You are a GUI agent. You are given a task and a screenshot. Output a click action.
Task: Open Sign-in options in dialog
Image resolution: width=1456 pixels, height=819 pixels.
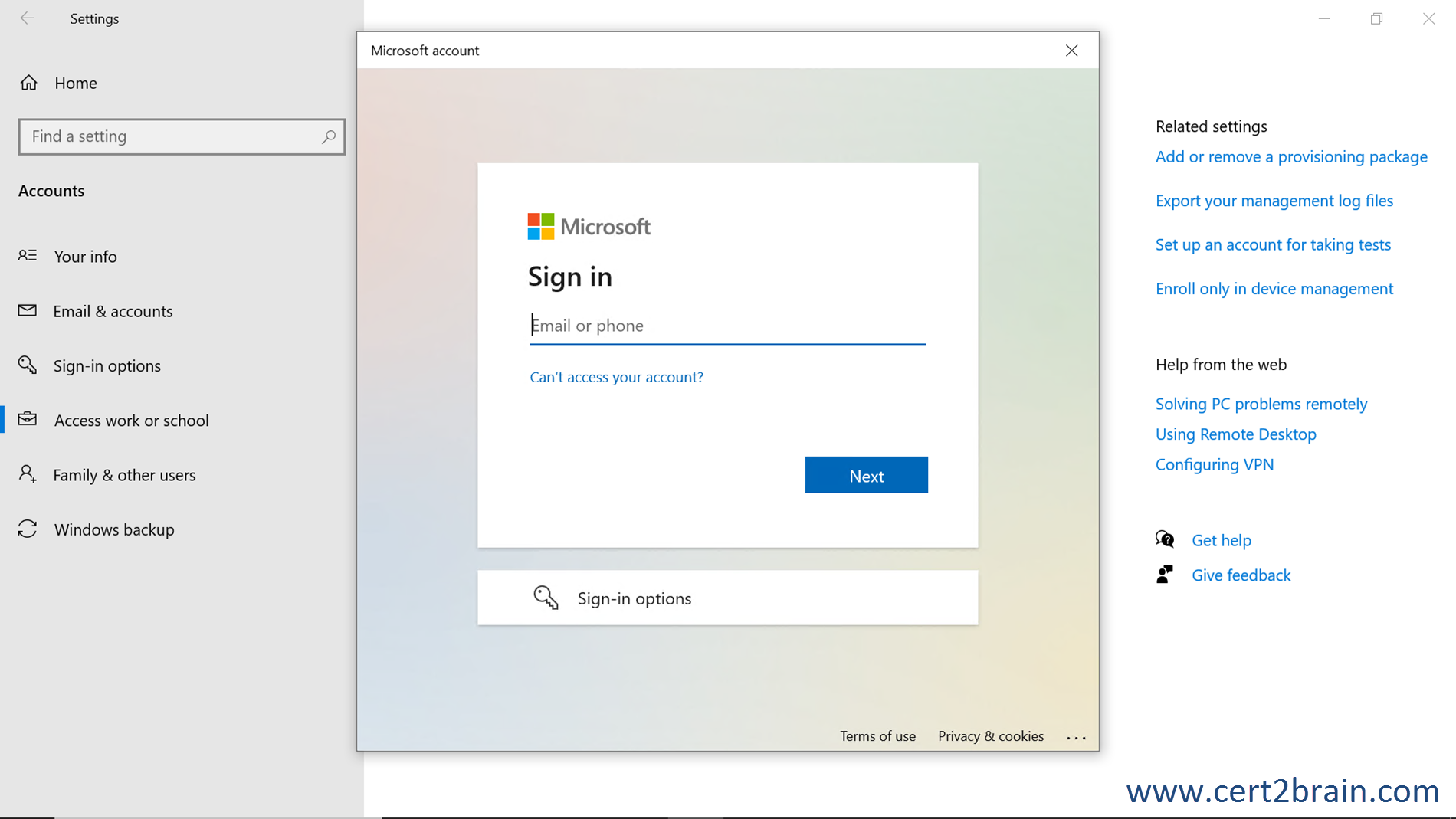tap(727, 598)
